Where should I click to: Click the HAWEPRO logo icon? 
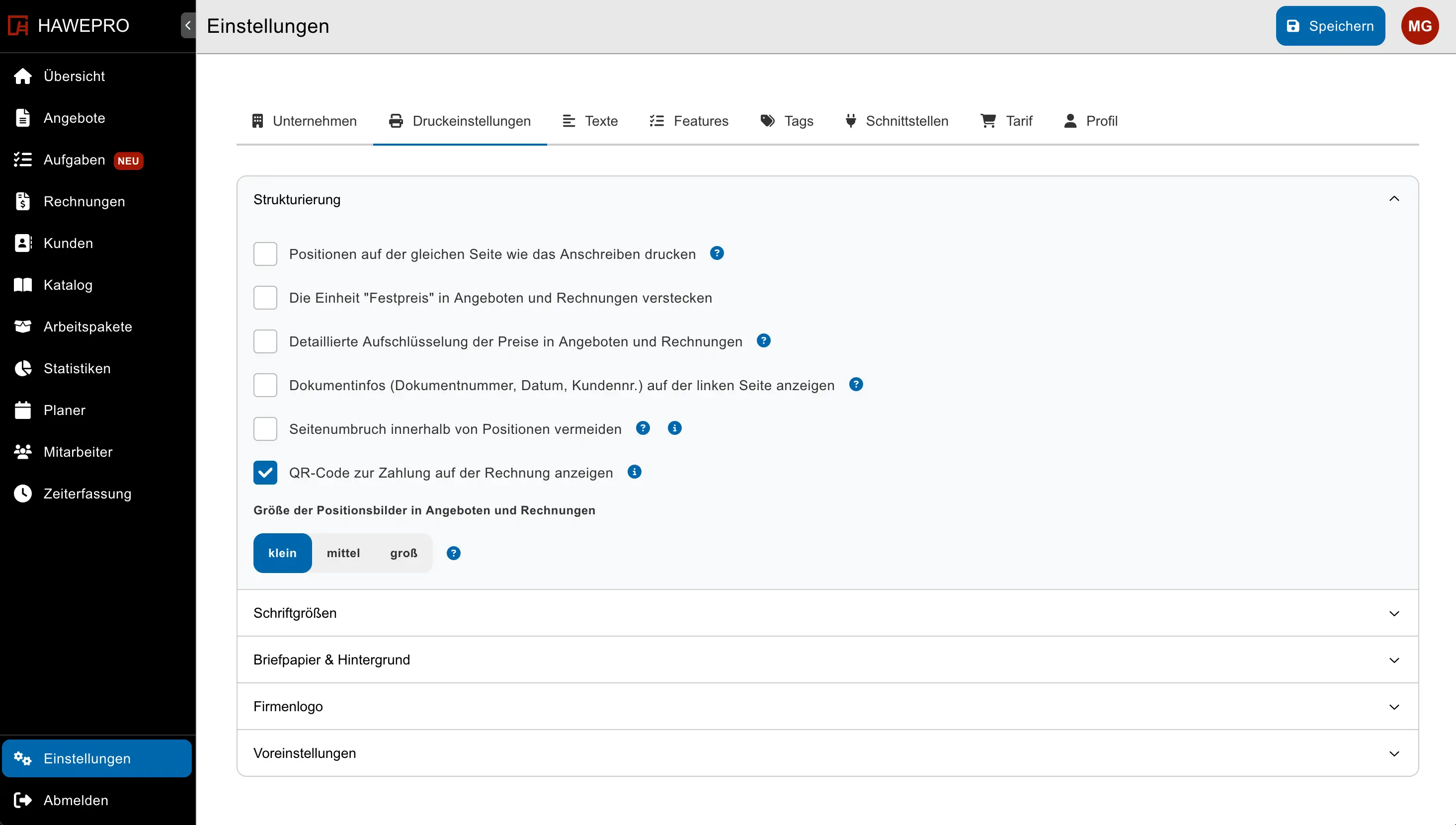(x=18, y=25)
